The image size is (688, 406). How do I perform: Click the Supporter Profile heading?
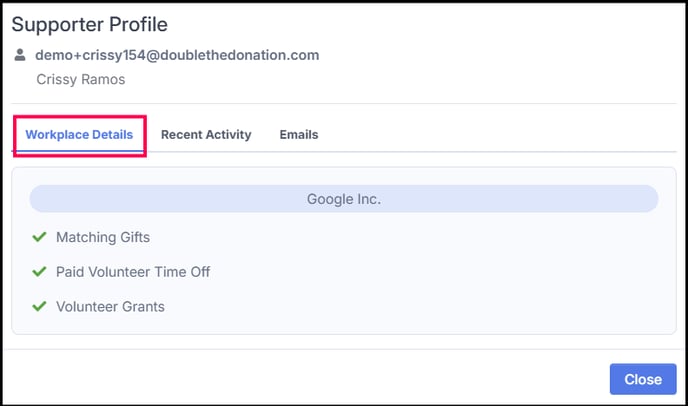click(90, 24)
